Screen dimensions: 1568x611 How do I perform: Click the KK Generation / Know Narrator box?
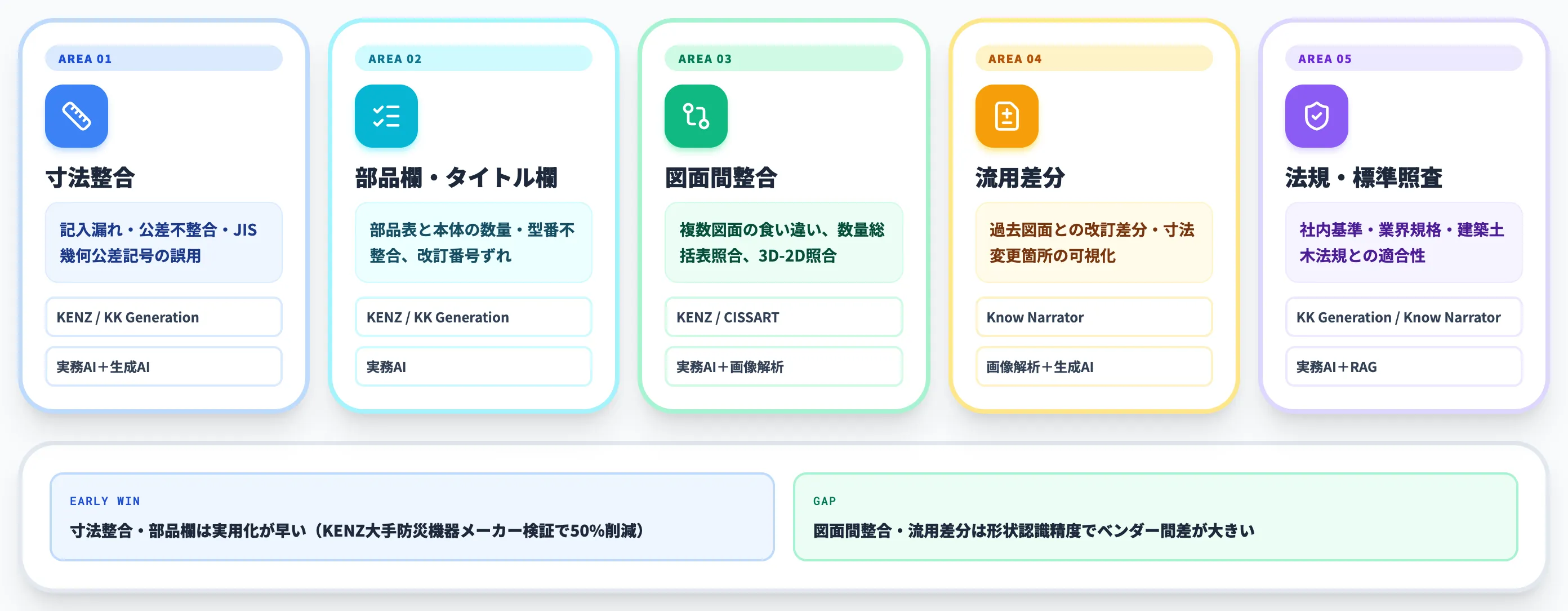point(1404,317)
